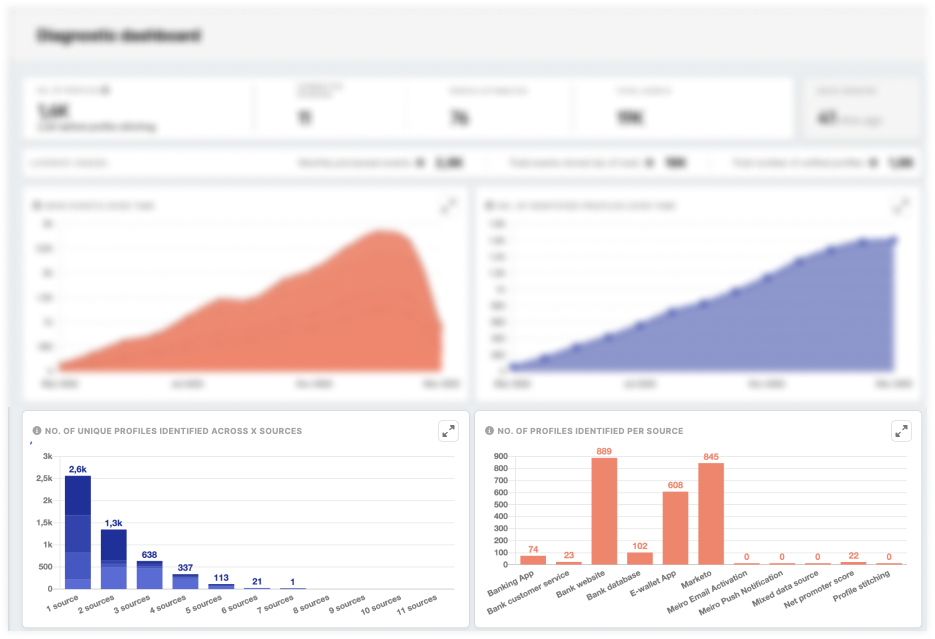Screen dimensions: 935x639
Task: Click the "74" value label
Action: 533,550
